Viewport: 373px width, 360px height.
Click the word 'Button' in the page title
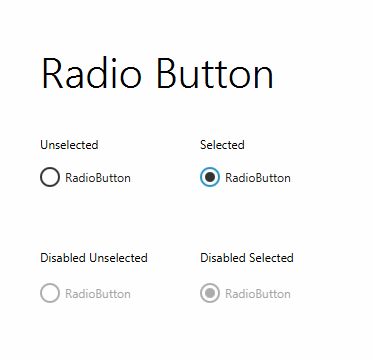coord(215,73)
